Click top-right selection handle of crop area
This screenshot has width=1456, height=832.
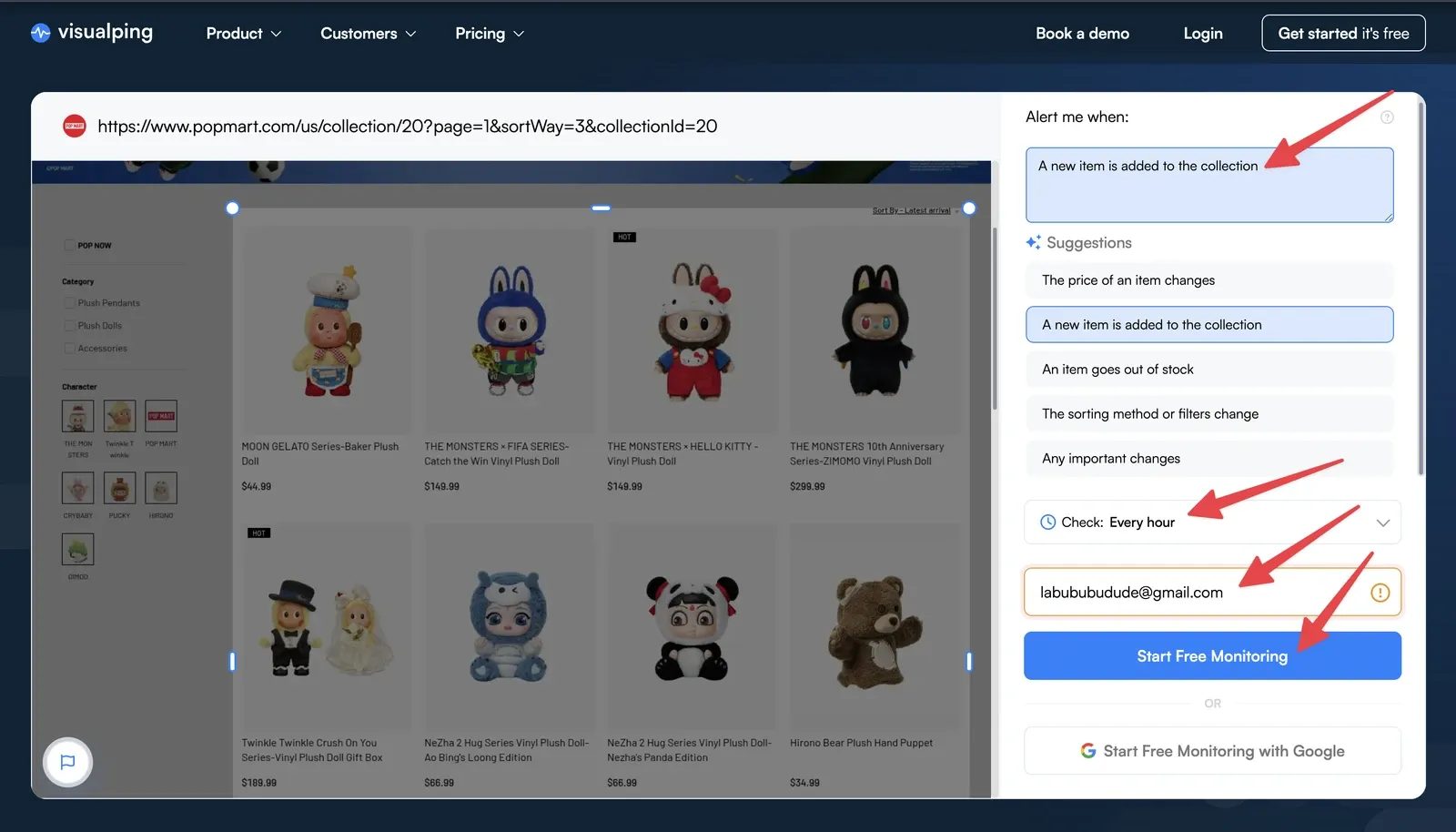click(969, 208)
